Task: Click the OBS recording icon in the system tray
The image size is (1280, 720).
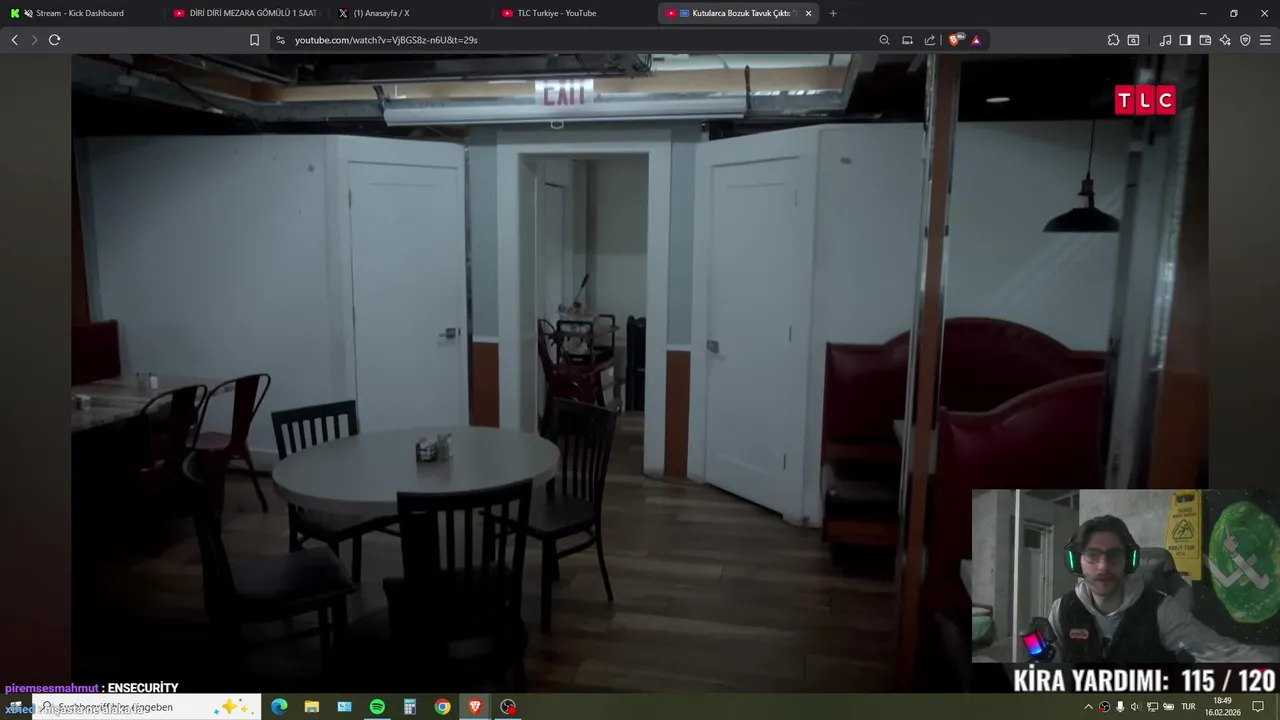Action: pos(1104,707)
